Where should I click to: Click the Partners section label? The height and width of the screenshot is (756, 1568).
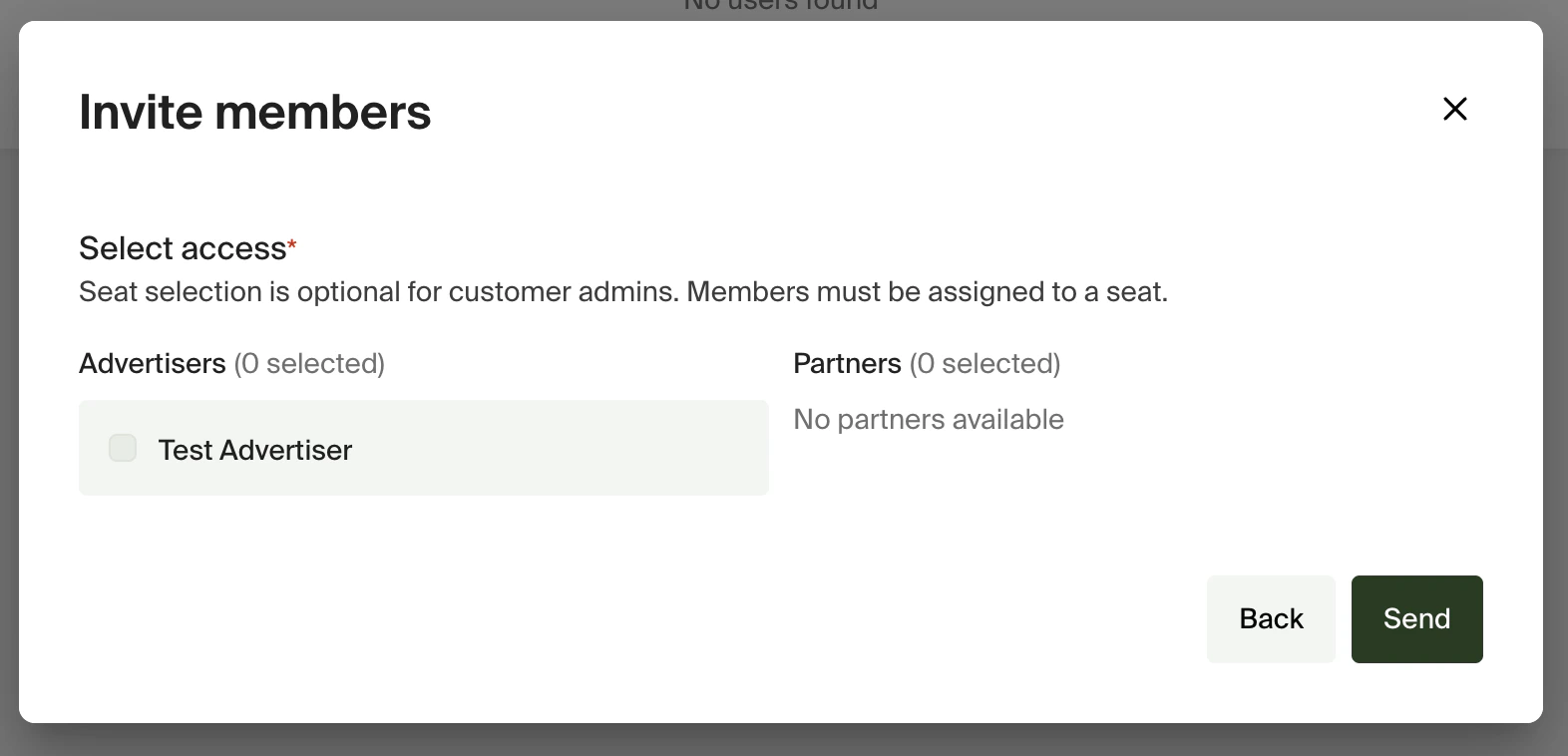pos(847,363)
